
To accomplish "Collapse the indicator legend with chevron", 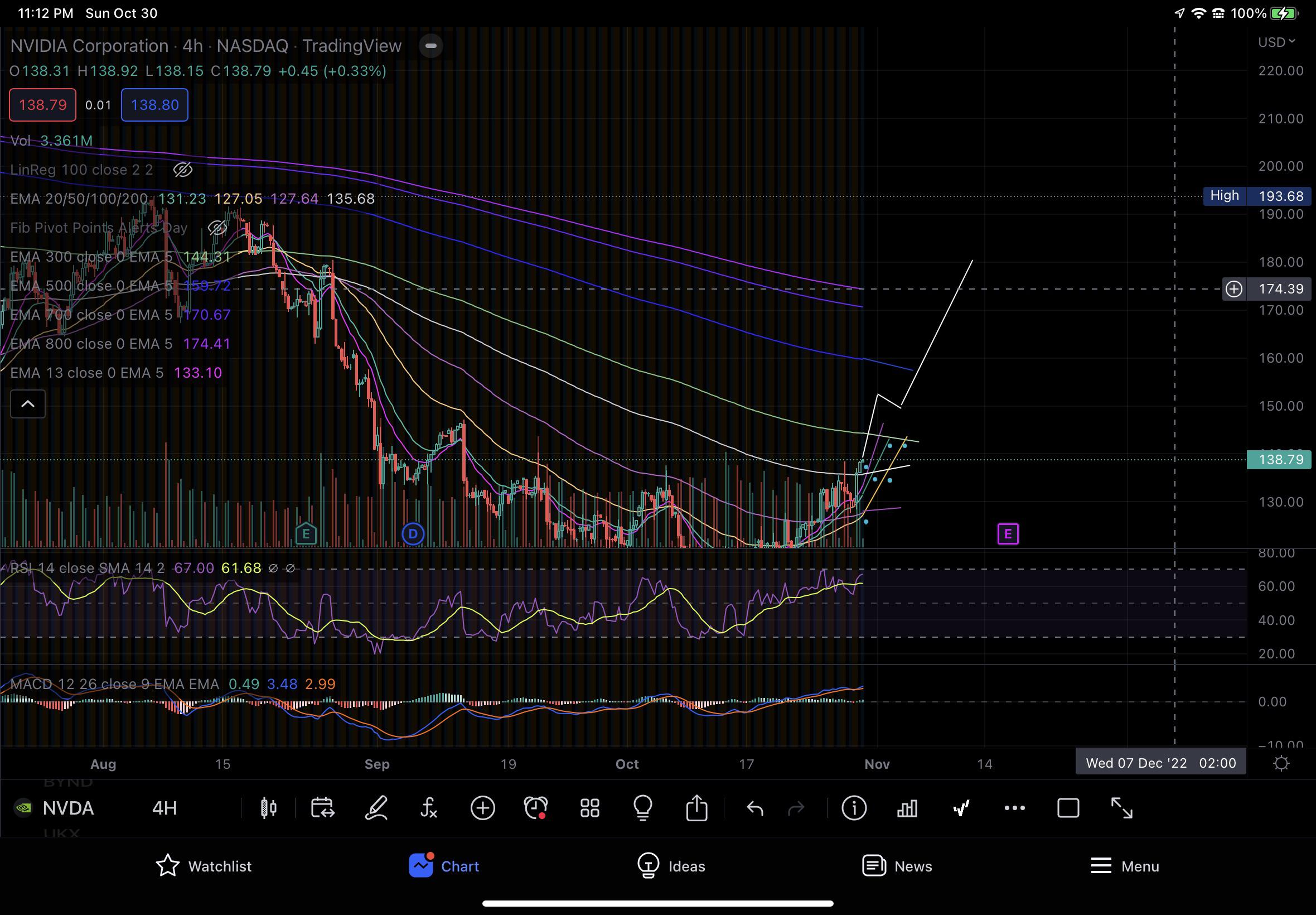I will 27,404.
